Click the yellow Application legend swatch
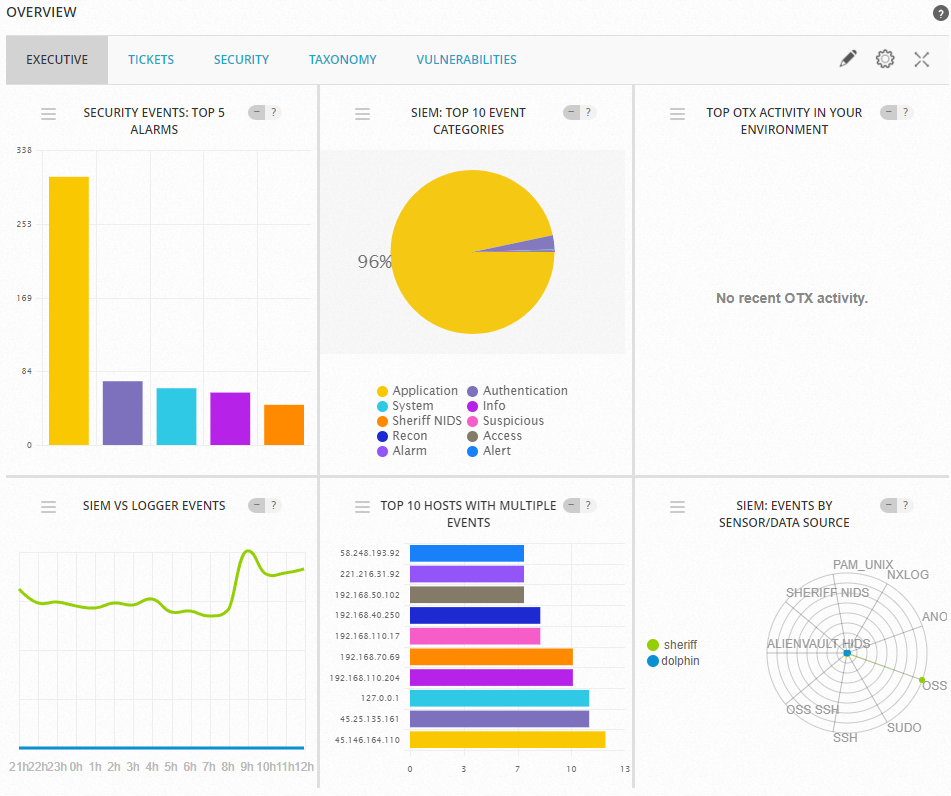This screenshot has height=796, width=951. [x=382, y=392]
